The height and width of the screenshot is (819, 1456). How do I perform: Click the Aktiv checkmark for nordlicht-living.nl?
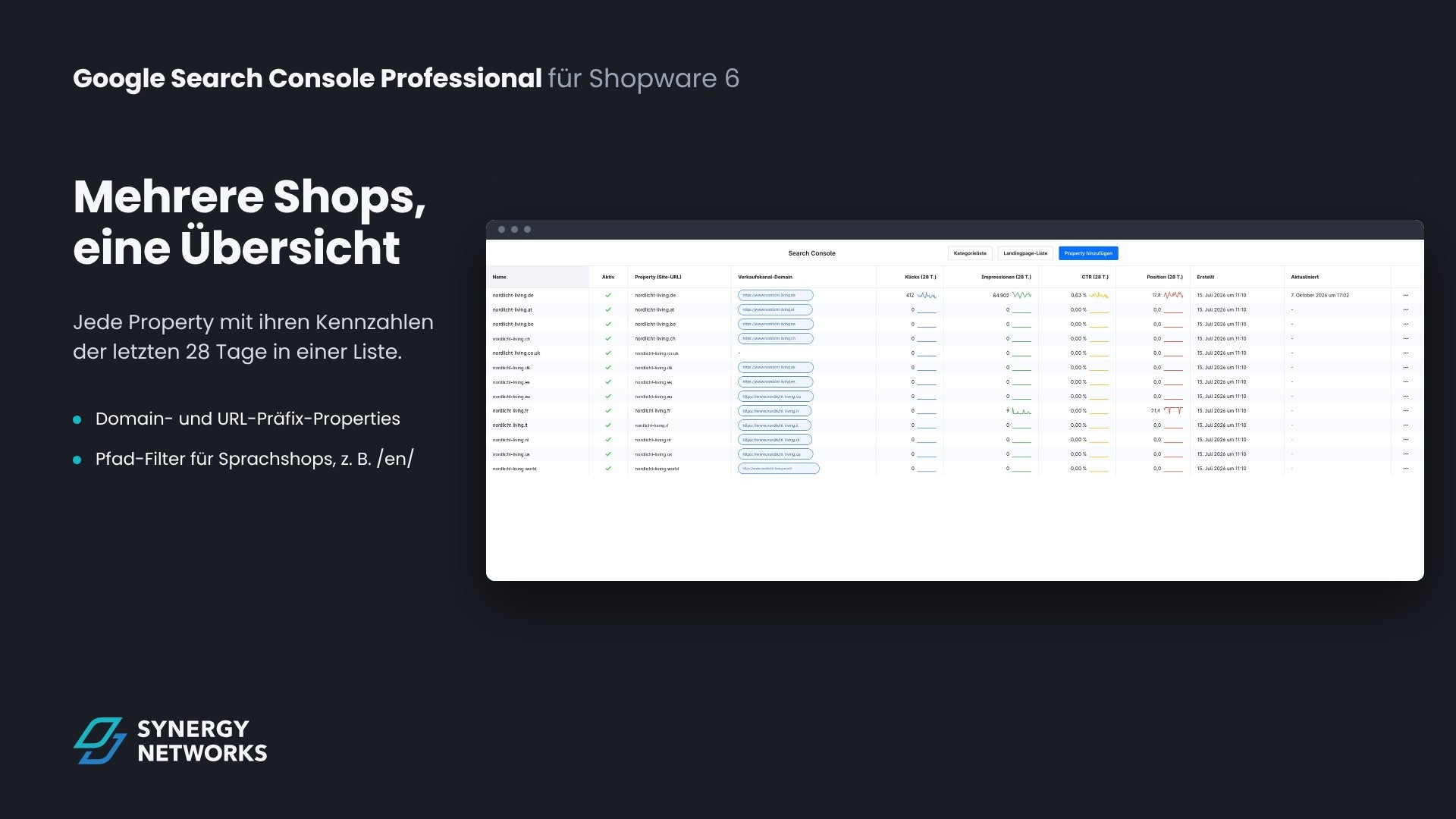coord(608,439)
